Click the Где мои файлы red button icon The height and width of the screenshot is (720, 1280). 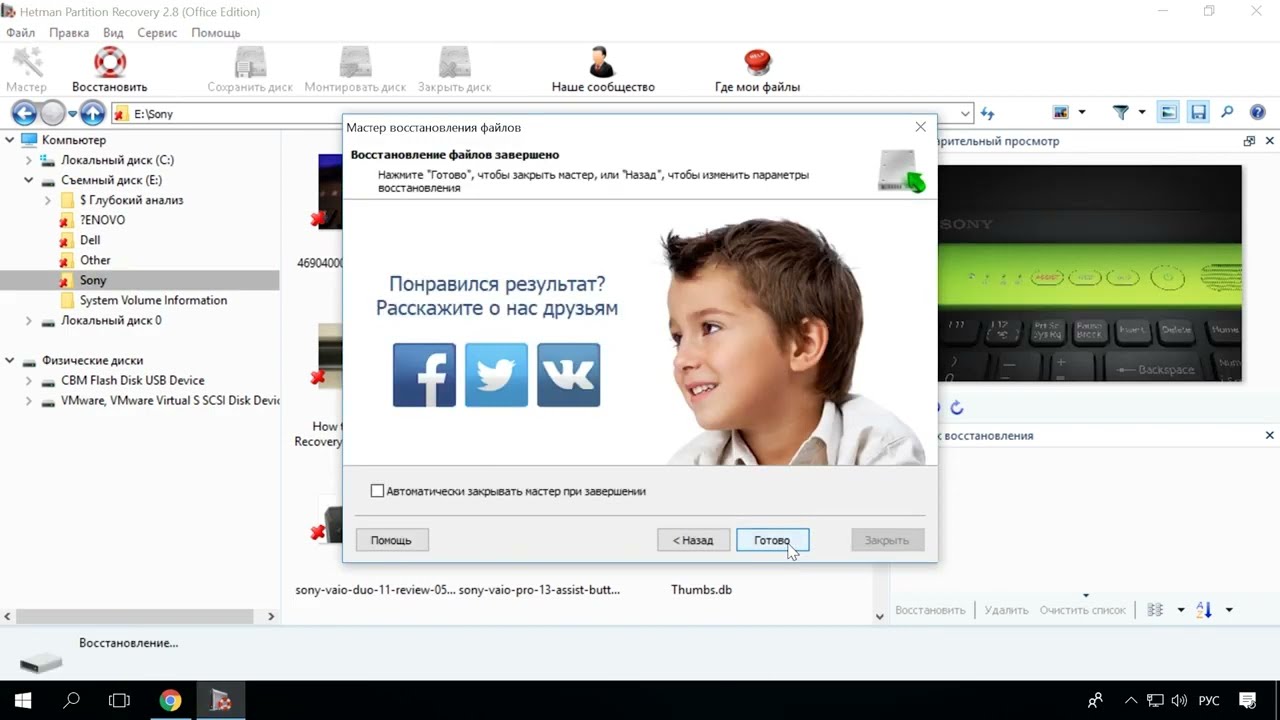[x=757, y=63]
